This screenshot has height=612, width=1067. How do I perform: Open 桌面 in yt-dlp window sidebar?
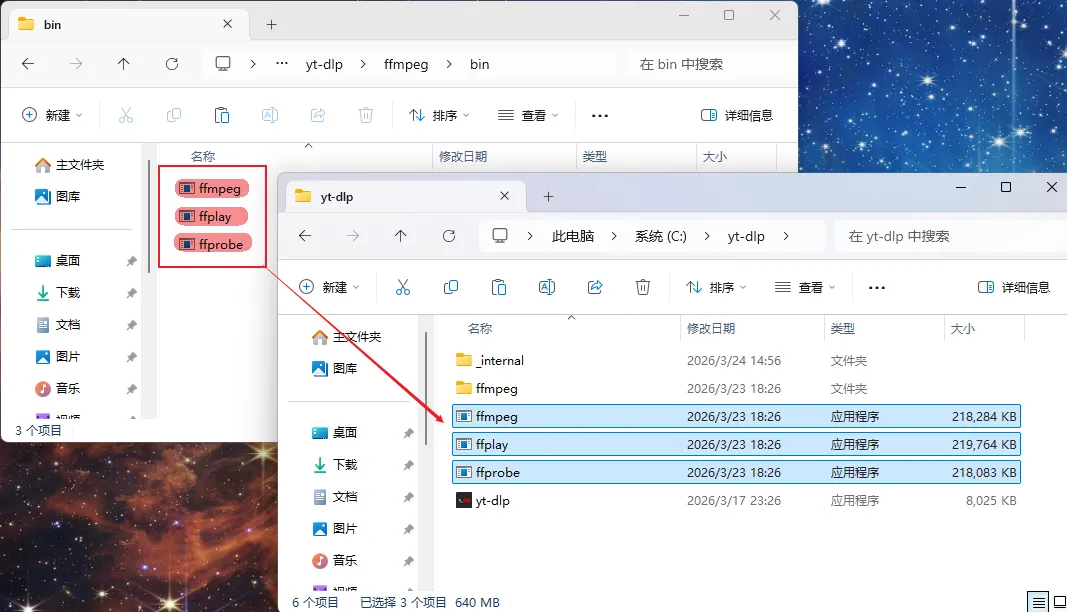334,432
